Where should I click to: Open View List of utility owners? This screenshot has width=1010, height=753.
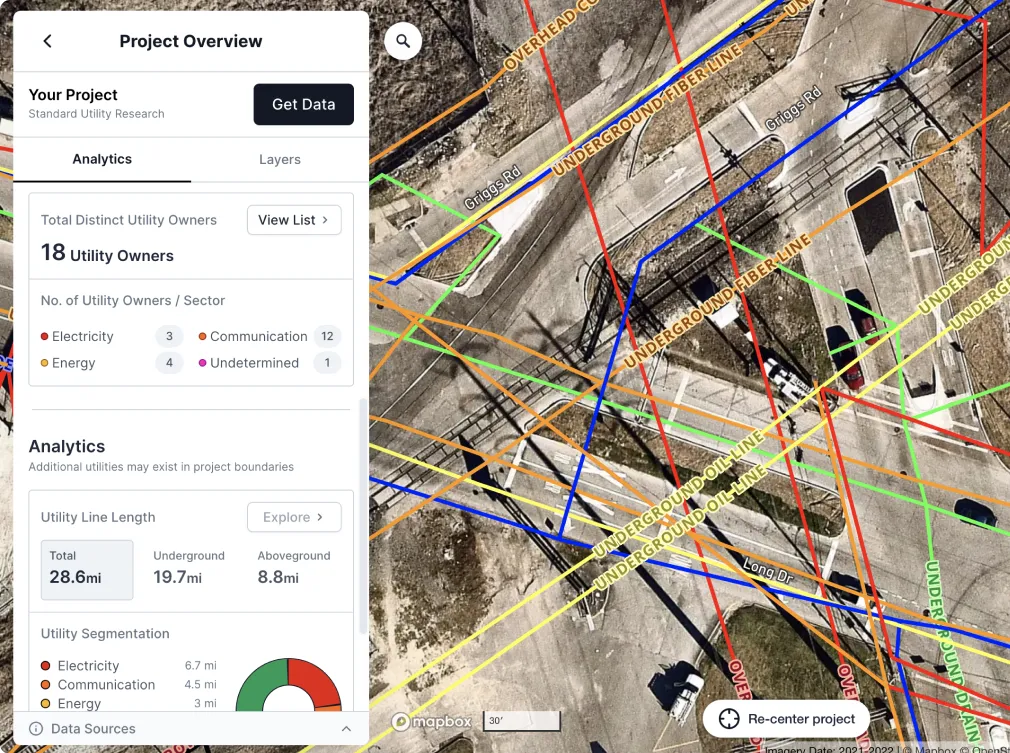click(x=293, y=219)
